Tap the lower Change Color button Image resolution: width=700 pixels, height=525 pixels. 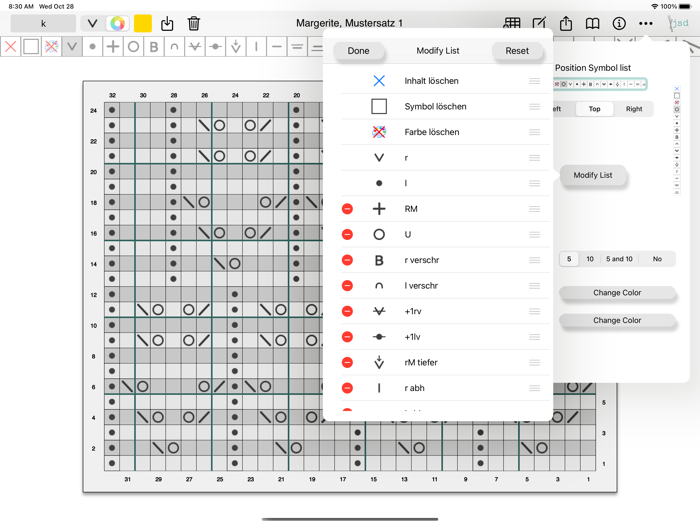(x=617, y=321)
